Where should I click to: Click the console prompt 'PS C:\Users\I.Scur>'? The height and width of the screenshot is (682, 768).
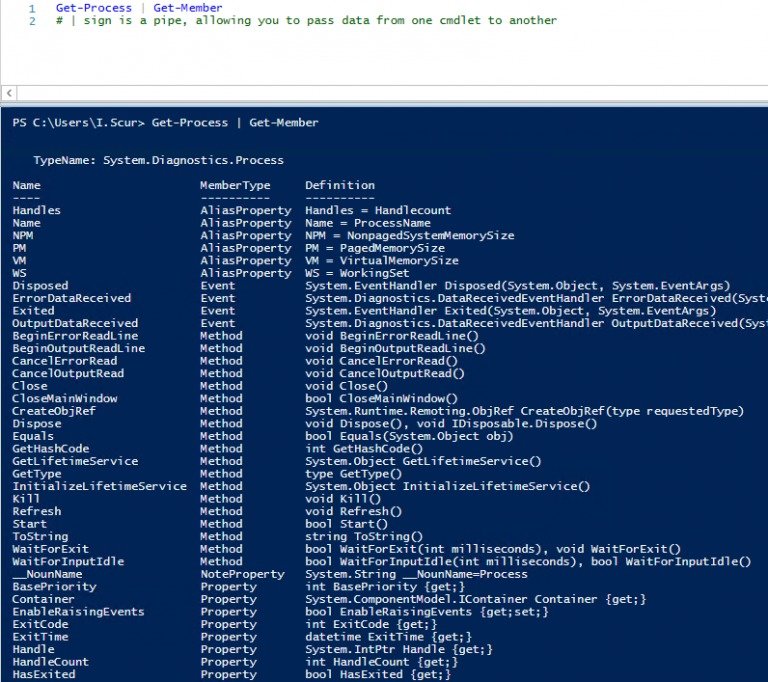pyautogui.click(x=79, y=122)
